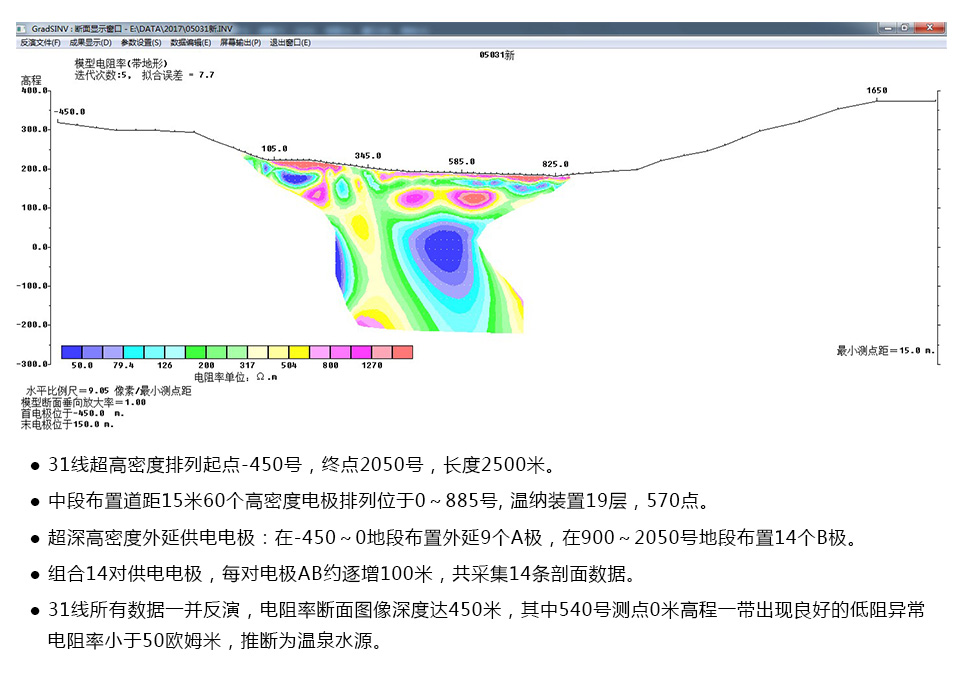Pick the bright green legend swatch
Viewport: 960px width, 679px height.
click(195, 352)
